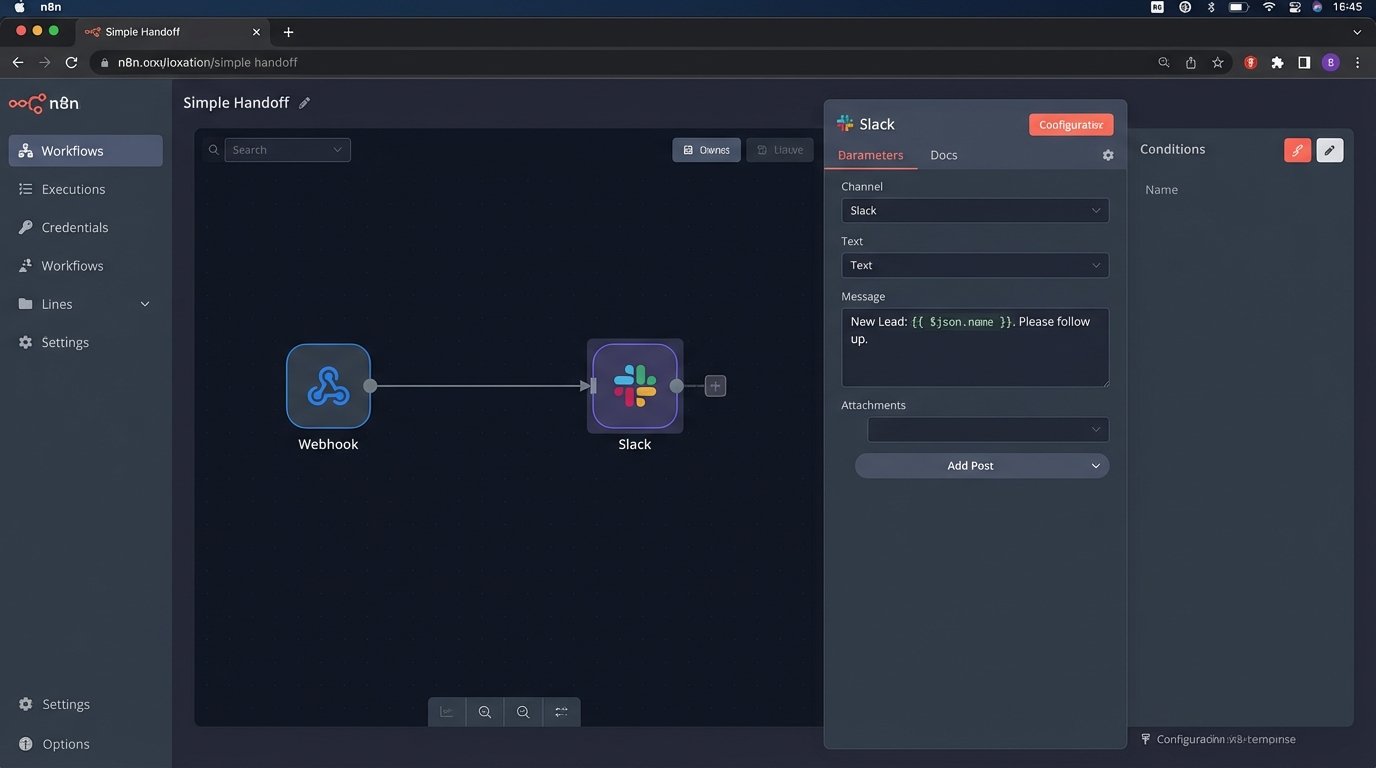The width and height of the screenshot is (1376, 768).
Task: Select the Webhook node on the canvas
Action: (x=328, y=385)
